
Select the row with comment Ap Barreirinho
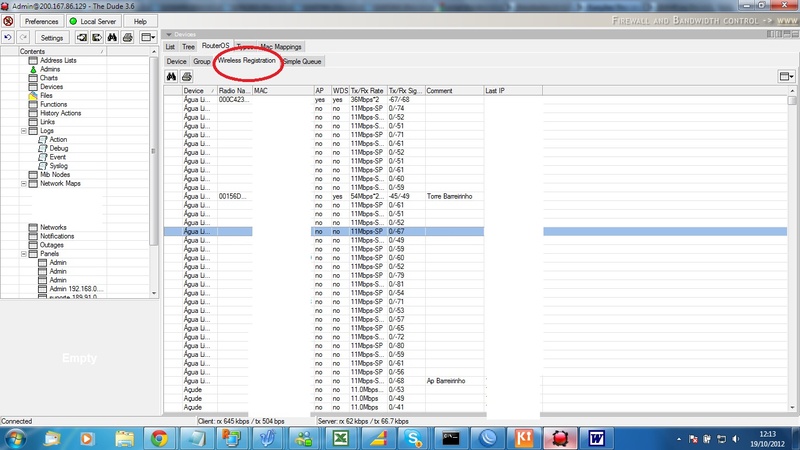[474, 381]
